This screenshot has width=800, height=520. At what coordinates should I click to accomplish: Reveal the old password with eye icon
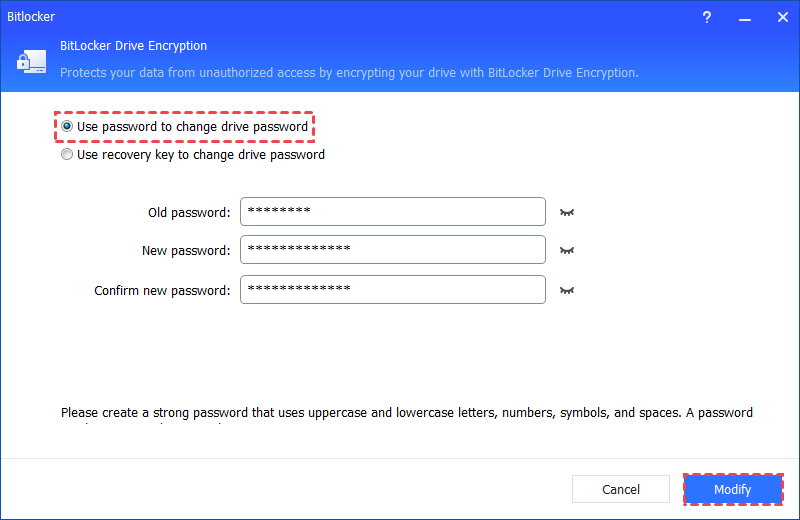pos(568,212)
